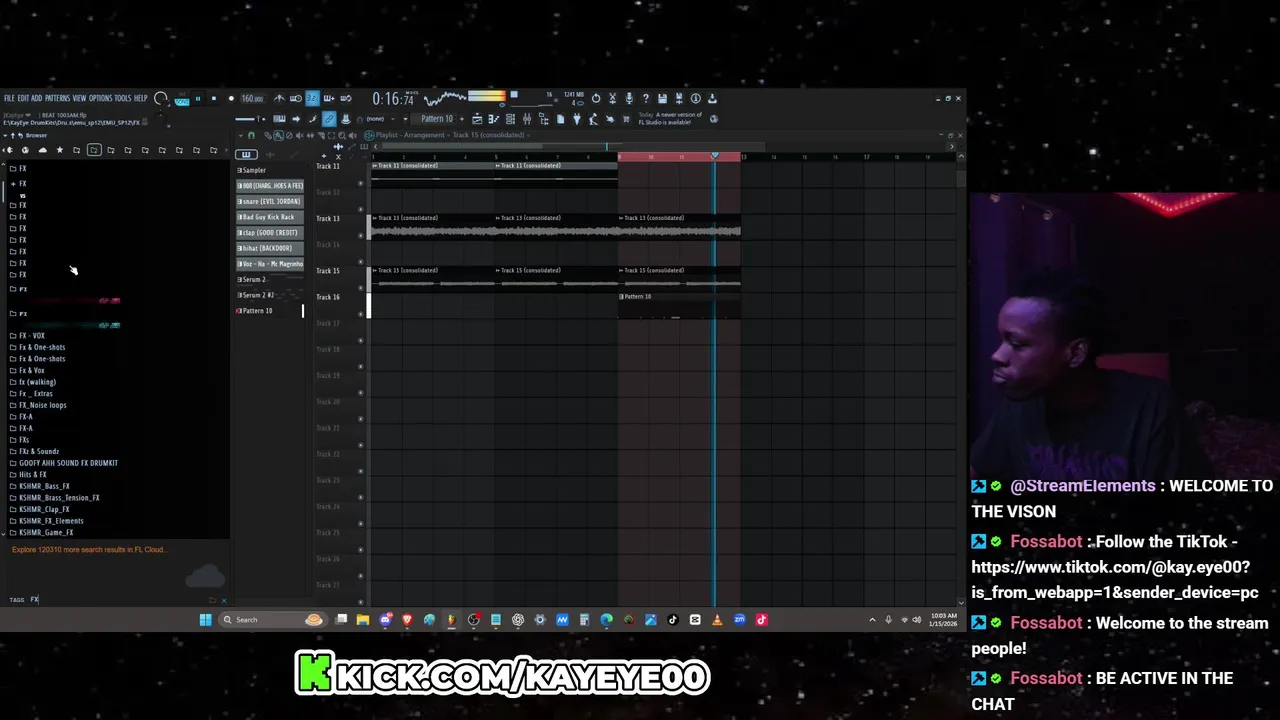1280x720 pixels.
Task: Click the newer version of FL Studio notice
Action: tap(670, 118)
